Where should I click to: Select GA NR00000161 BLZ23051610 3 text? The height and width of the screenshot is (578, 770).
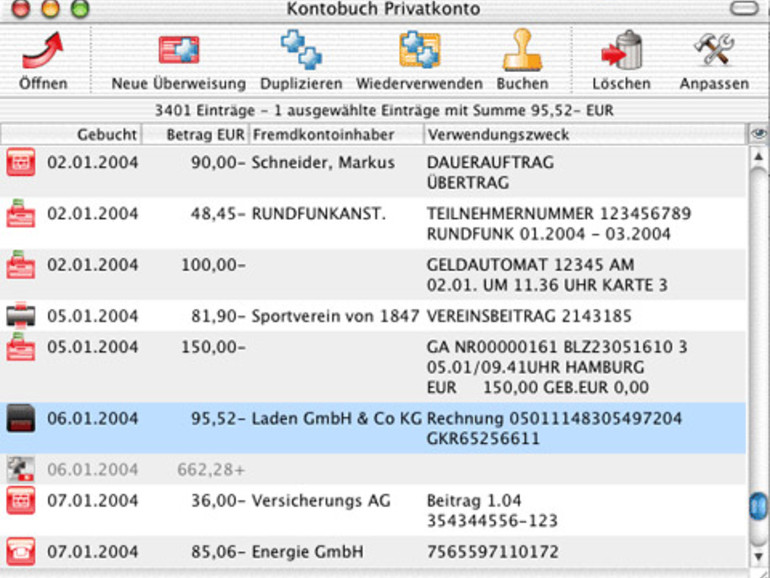pyautogui.click(x=557, y=347)
